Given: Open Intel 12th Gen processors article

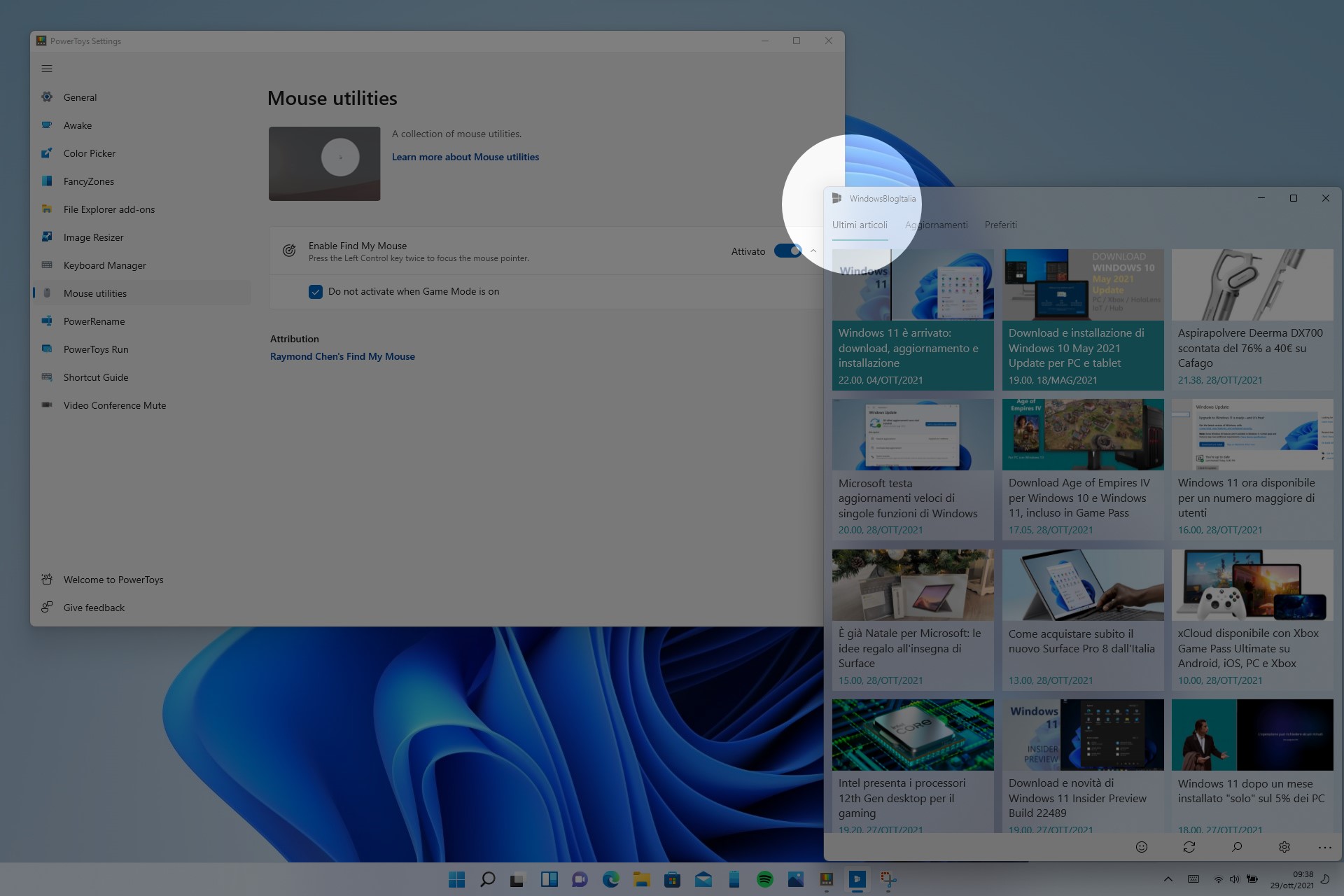Looking at the screenshot, I should pyautogui.click(x=913, y=766).
